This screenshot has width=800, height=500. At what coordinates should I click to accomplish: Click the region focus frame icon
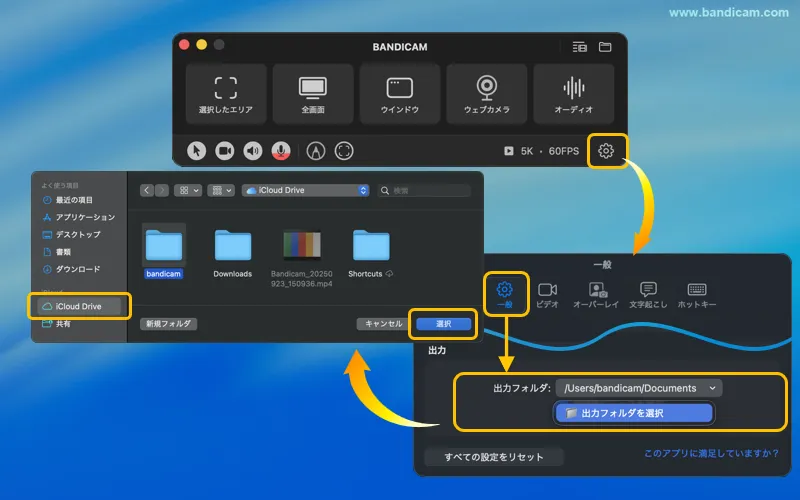pos(344,151)
